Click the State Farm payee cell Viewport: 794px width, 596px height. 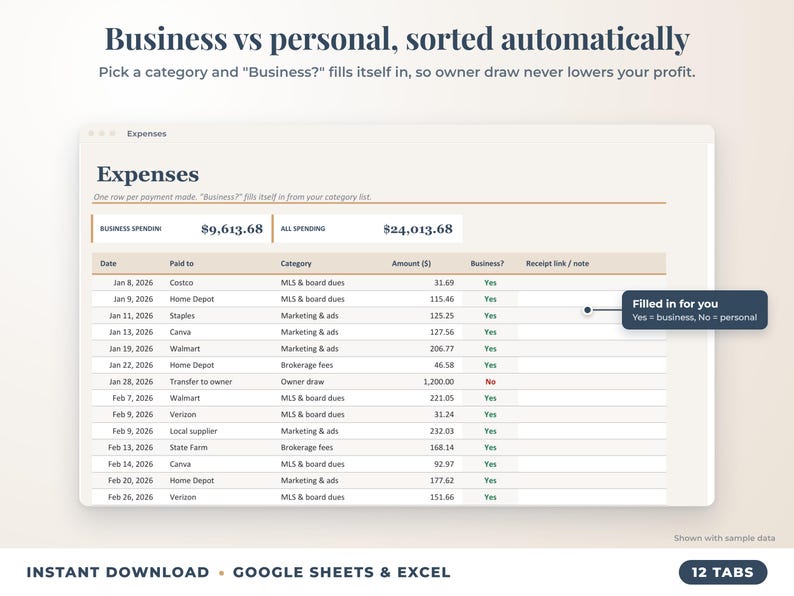coord(188,448)
